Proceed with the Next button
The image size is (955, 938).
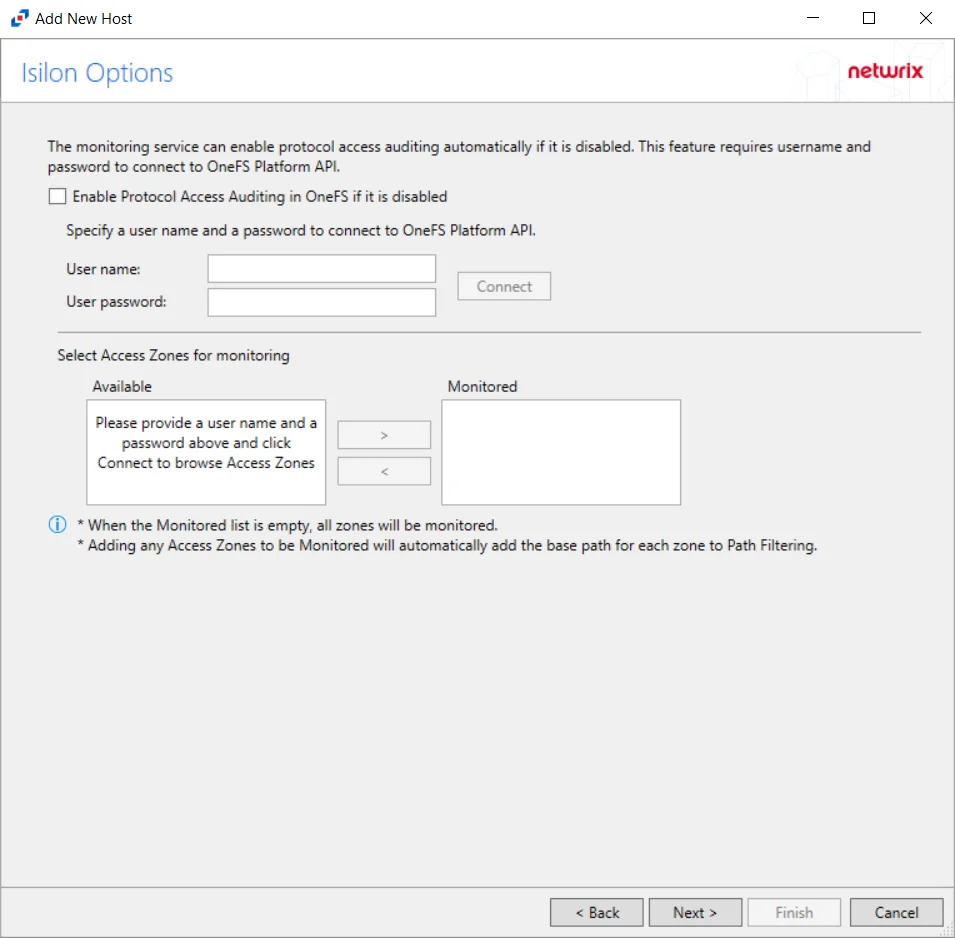(696, 912)
